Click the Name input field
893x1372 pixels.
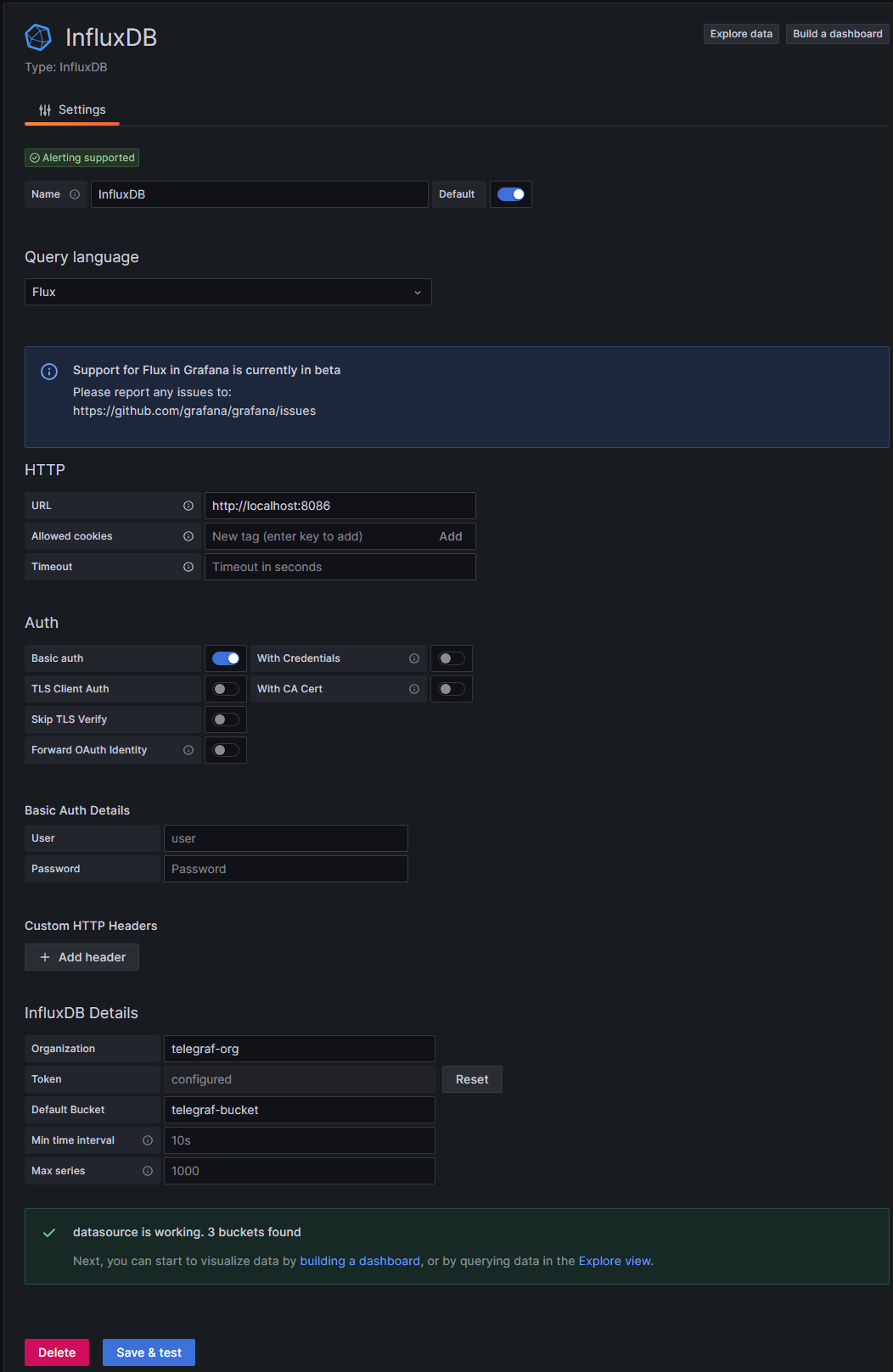[260, 194]
